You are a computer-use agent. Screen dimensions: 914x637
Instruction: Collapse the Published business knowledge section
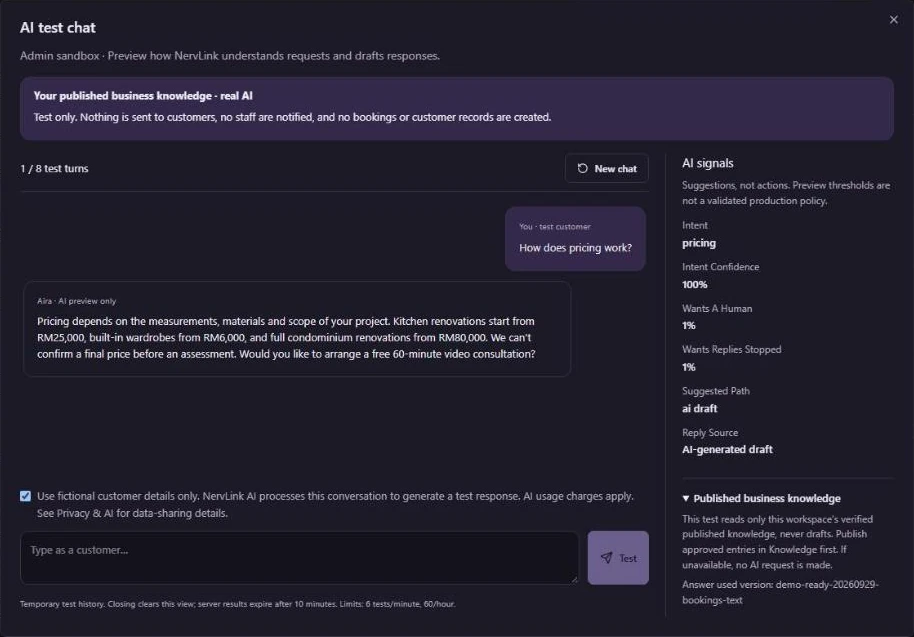(x=761, y=498)
